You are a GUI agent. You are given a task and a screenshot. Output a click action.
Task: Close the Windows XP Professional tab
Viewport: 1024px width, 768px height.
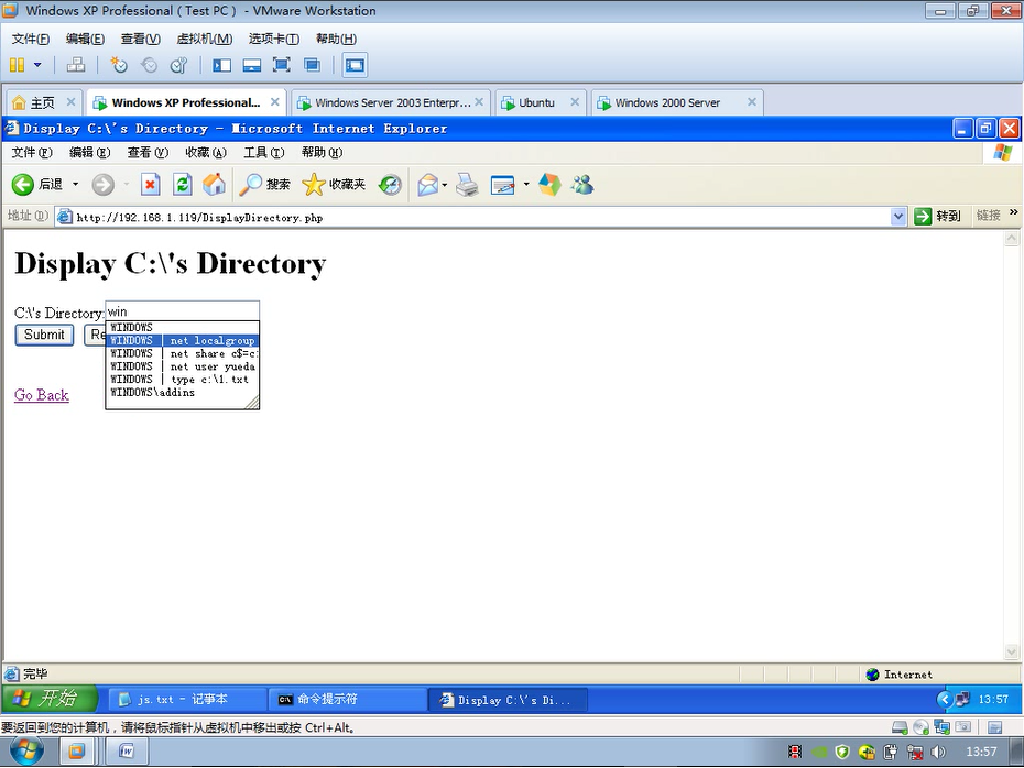tap(275, 102)
